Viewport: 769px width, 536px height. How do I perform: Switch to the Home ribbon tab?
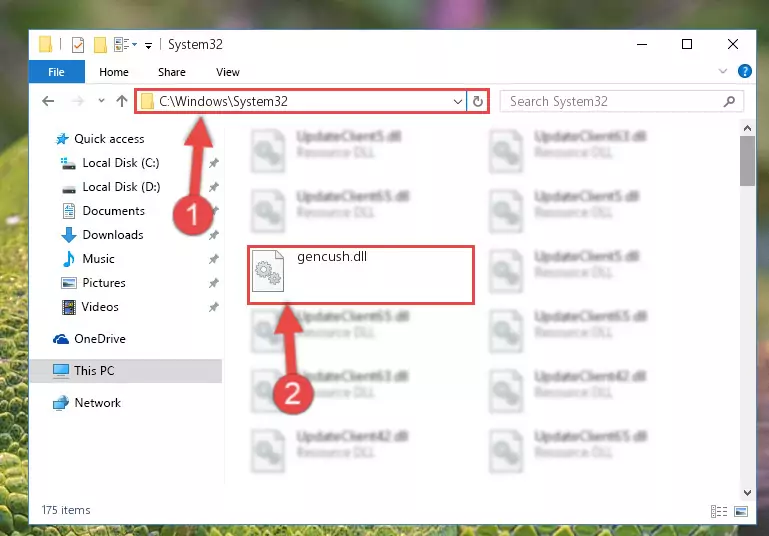(x=114, y=72)
